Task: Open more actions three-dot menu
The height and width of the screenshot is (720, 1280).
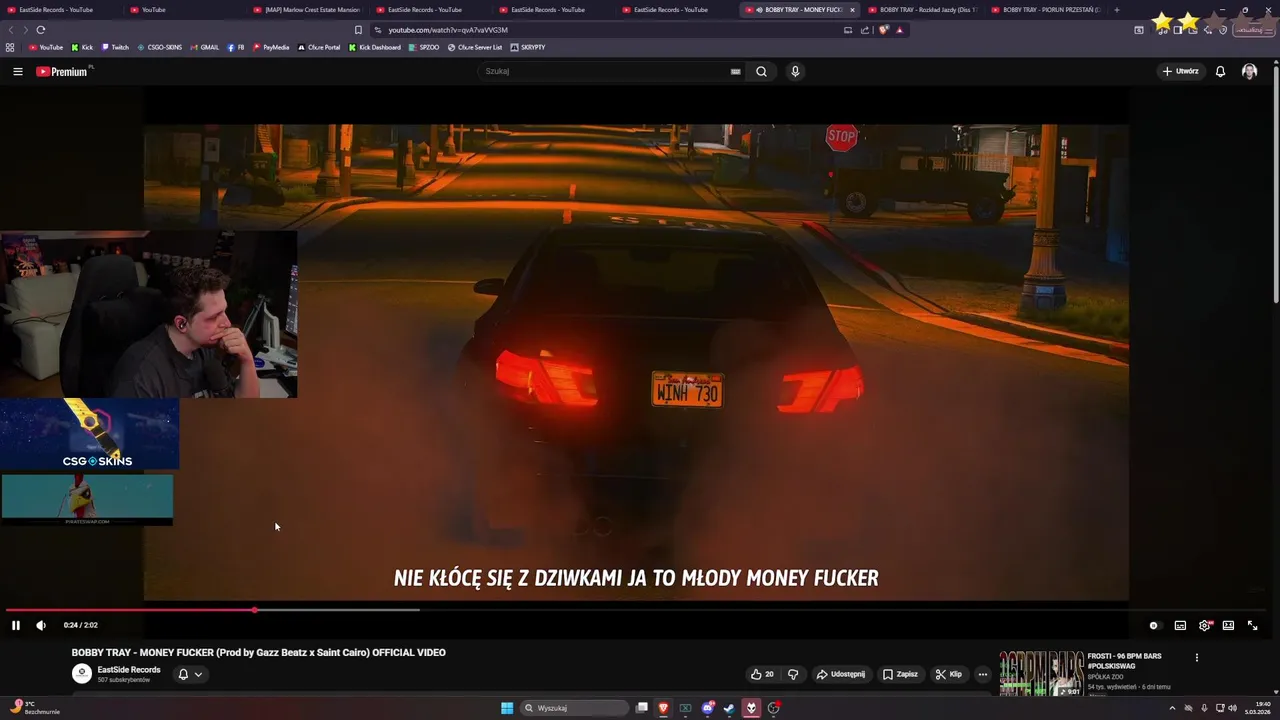Action: pyautogui.click(x=982, y=674)
